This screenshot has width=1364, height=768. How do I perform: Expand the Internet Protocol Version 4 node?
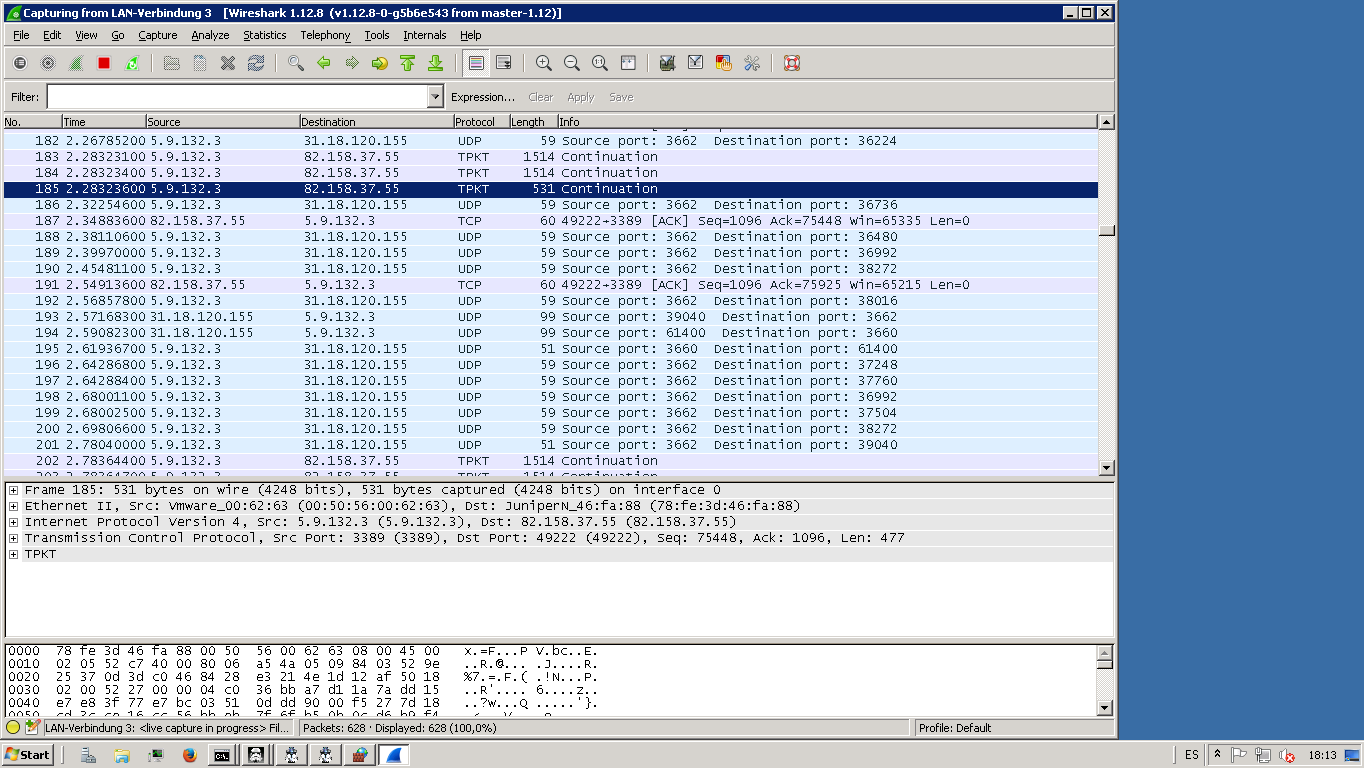[x=14, y=522]
